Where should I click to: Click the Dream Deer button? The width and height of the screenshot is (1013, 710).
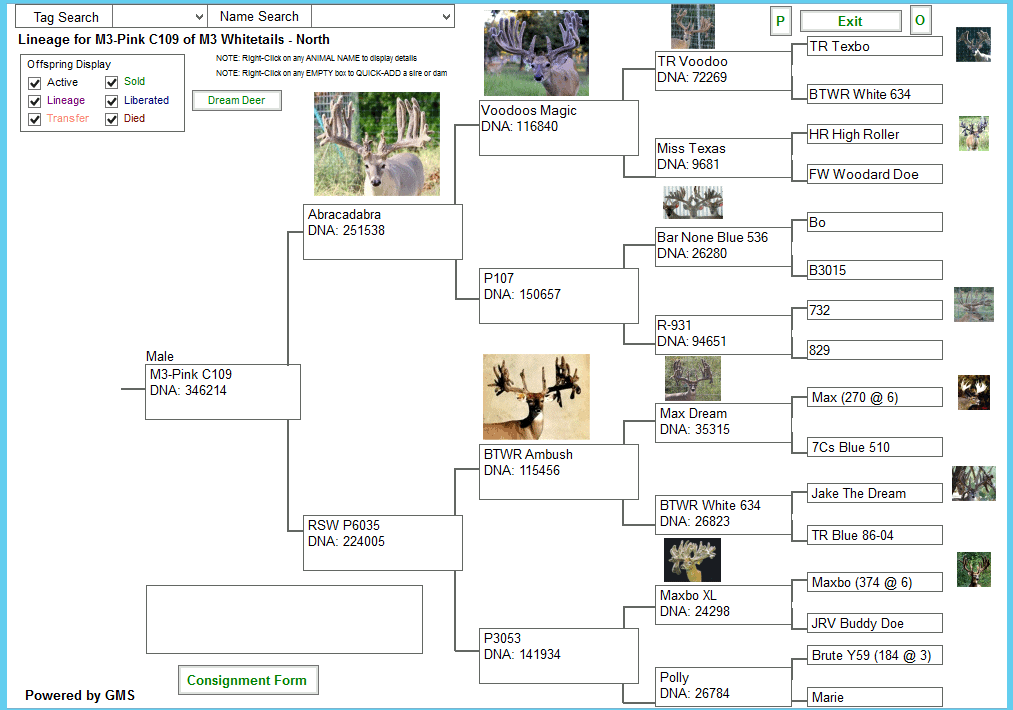tap(237, 100)
